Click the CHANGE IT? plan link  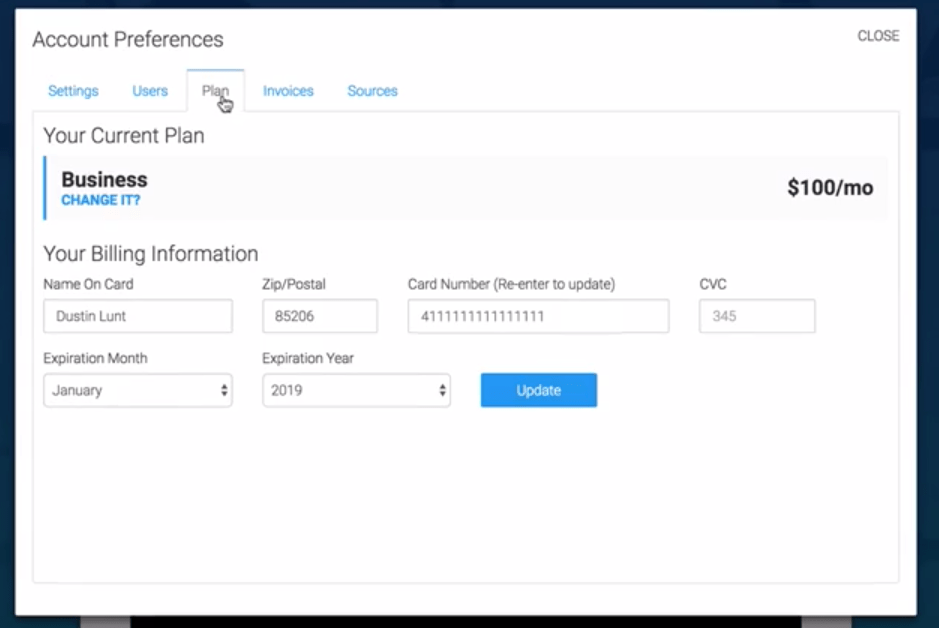101,200
